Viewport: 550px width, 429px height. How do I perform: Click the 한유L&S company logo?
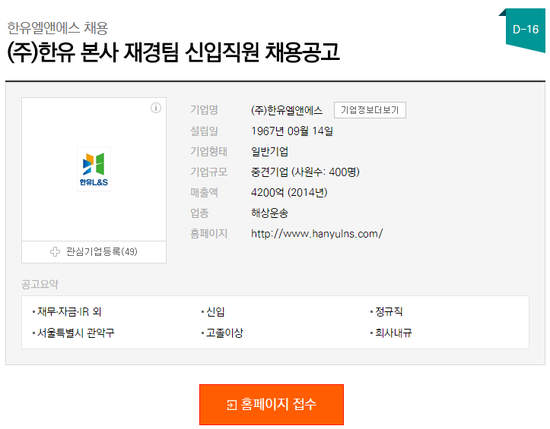tap(94, 169)
